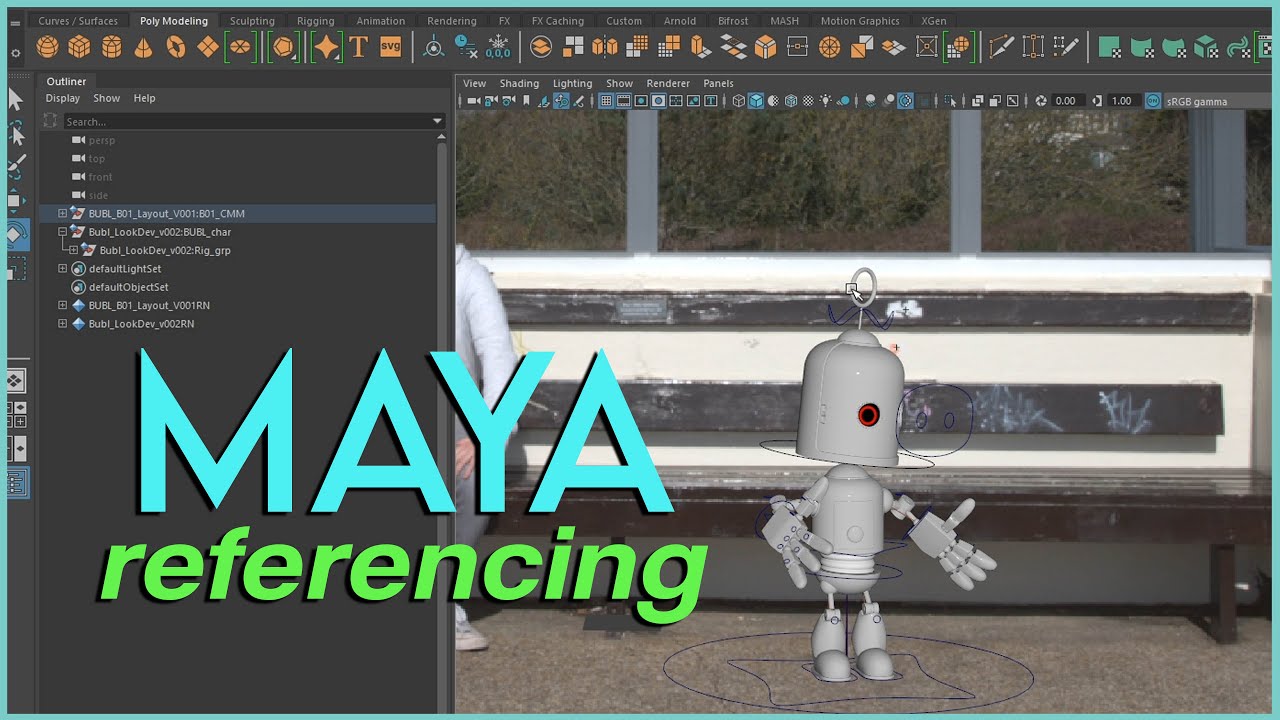Open the viewport Panels menu
This screenshot has height=720, width=1280.
(x=718, y=83)
